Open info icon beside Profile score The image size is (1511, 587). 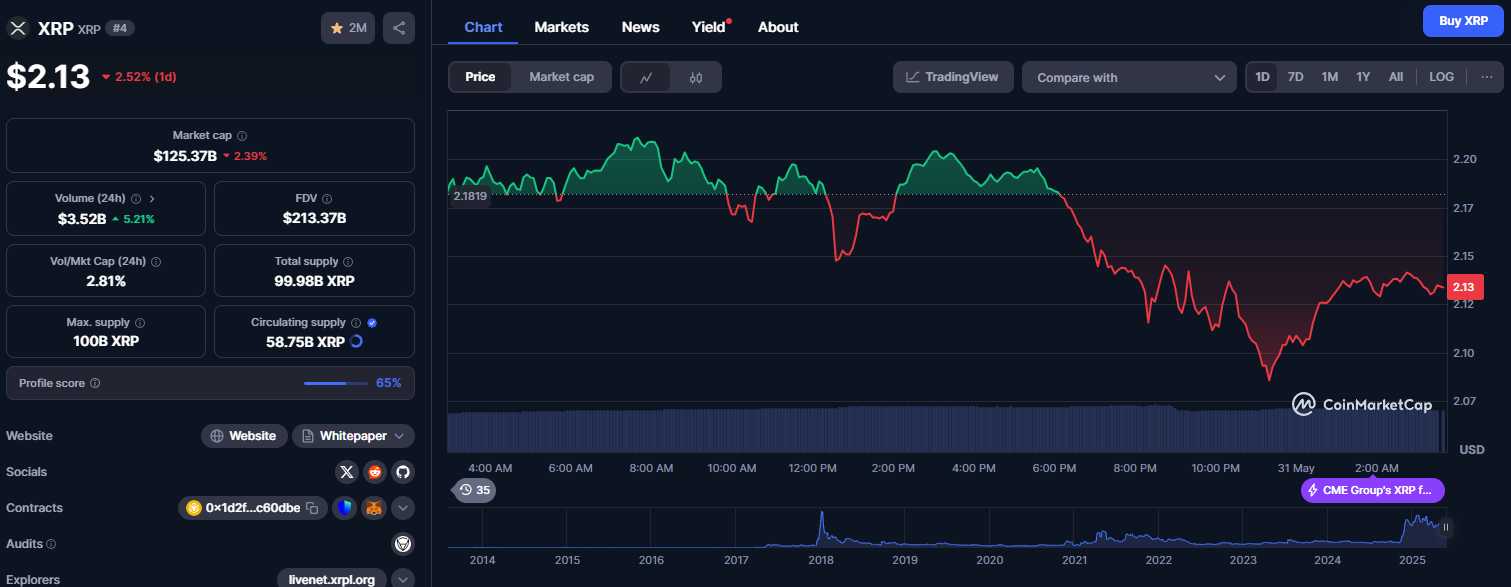point(95,383)
